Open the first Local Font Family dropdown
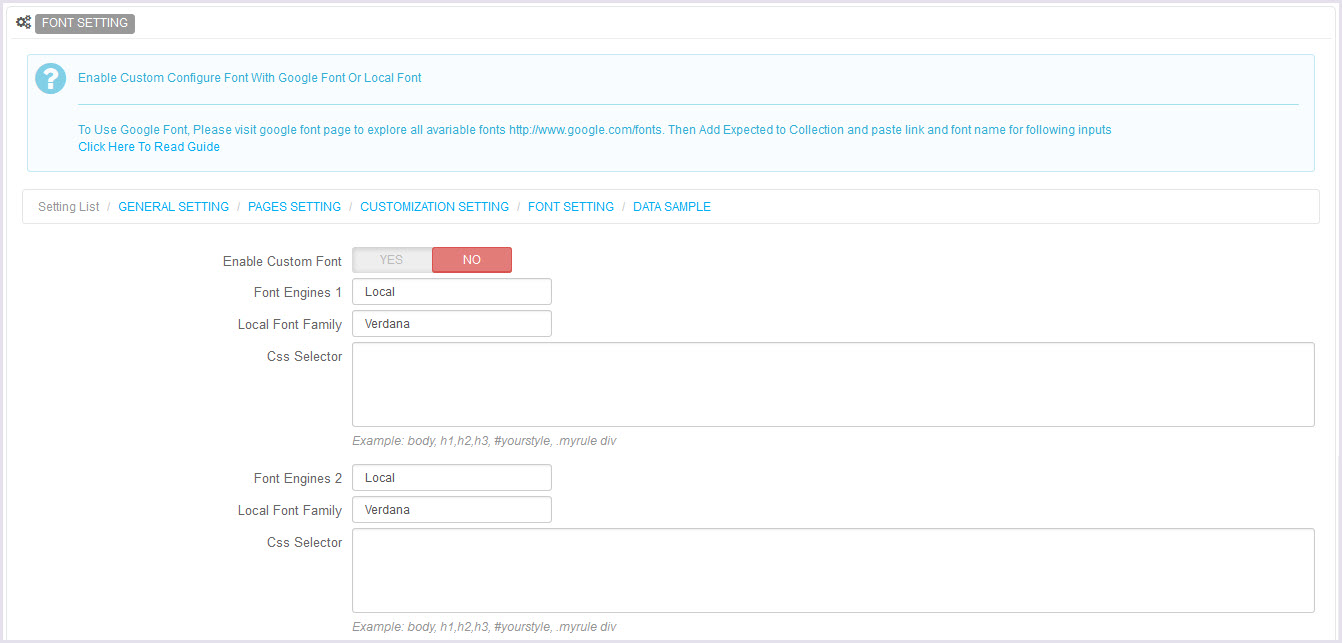 click(451, 324)
